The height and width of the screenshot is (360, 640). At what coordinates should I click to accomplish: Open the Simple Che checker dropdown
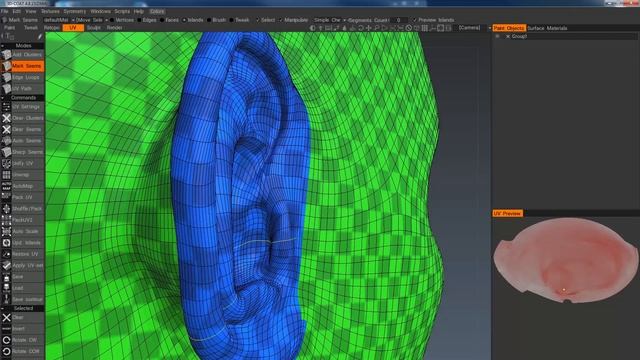(330, 20)
